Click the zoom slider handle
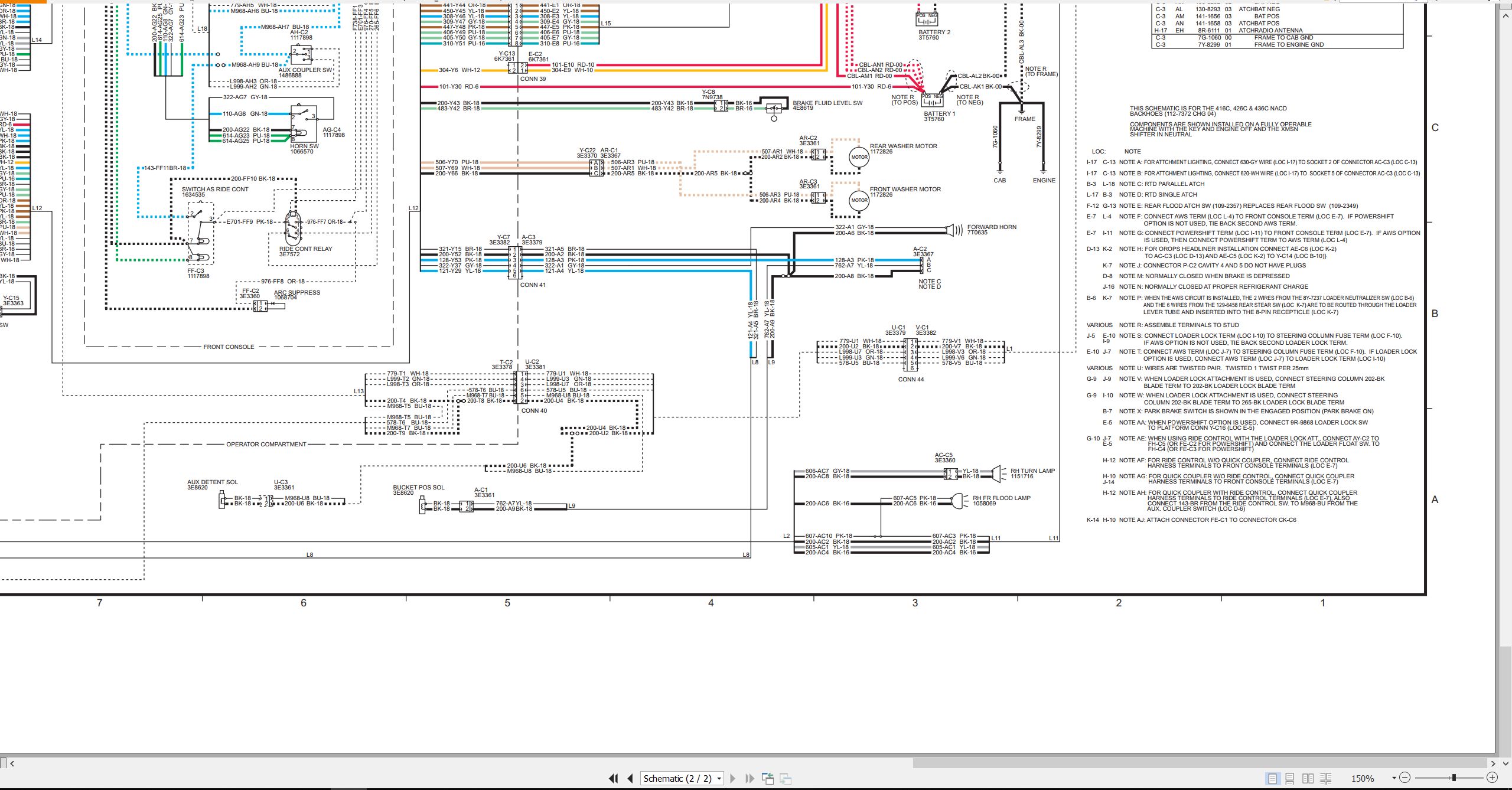The height and width of the screenshot is (790, 1512). pos(1454,778)
